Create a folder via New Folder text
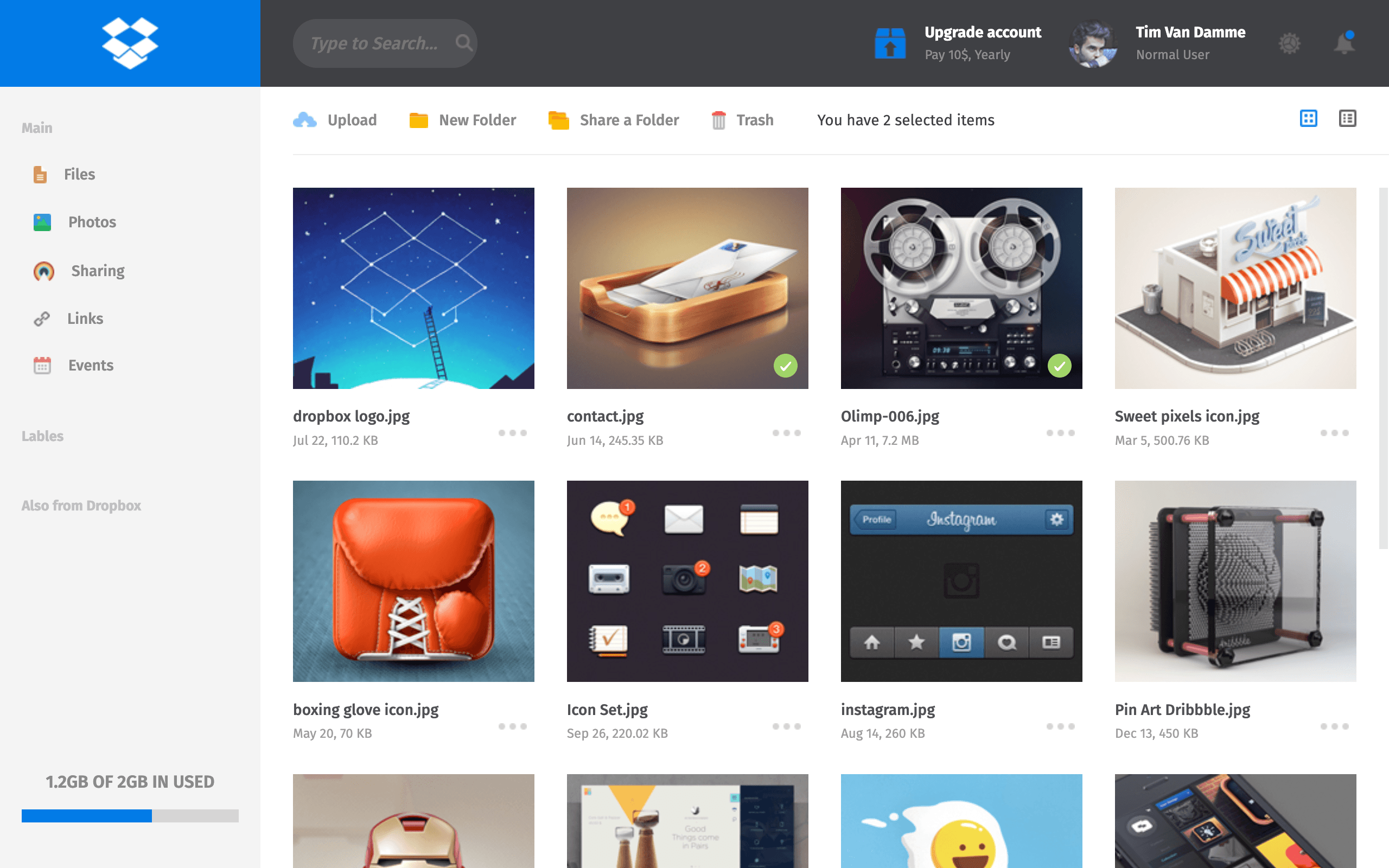Viewport: 1389px width, 868px height. point(477,120)
